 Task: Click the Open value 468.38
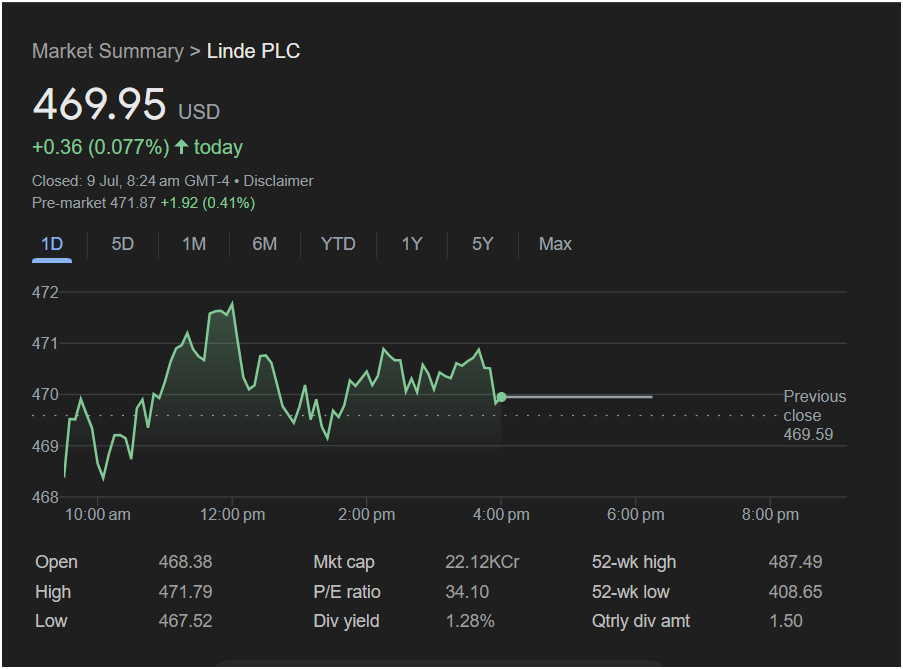(185, 562)
